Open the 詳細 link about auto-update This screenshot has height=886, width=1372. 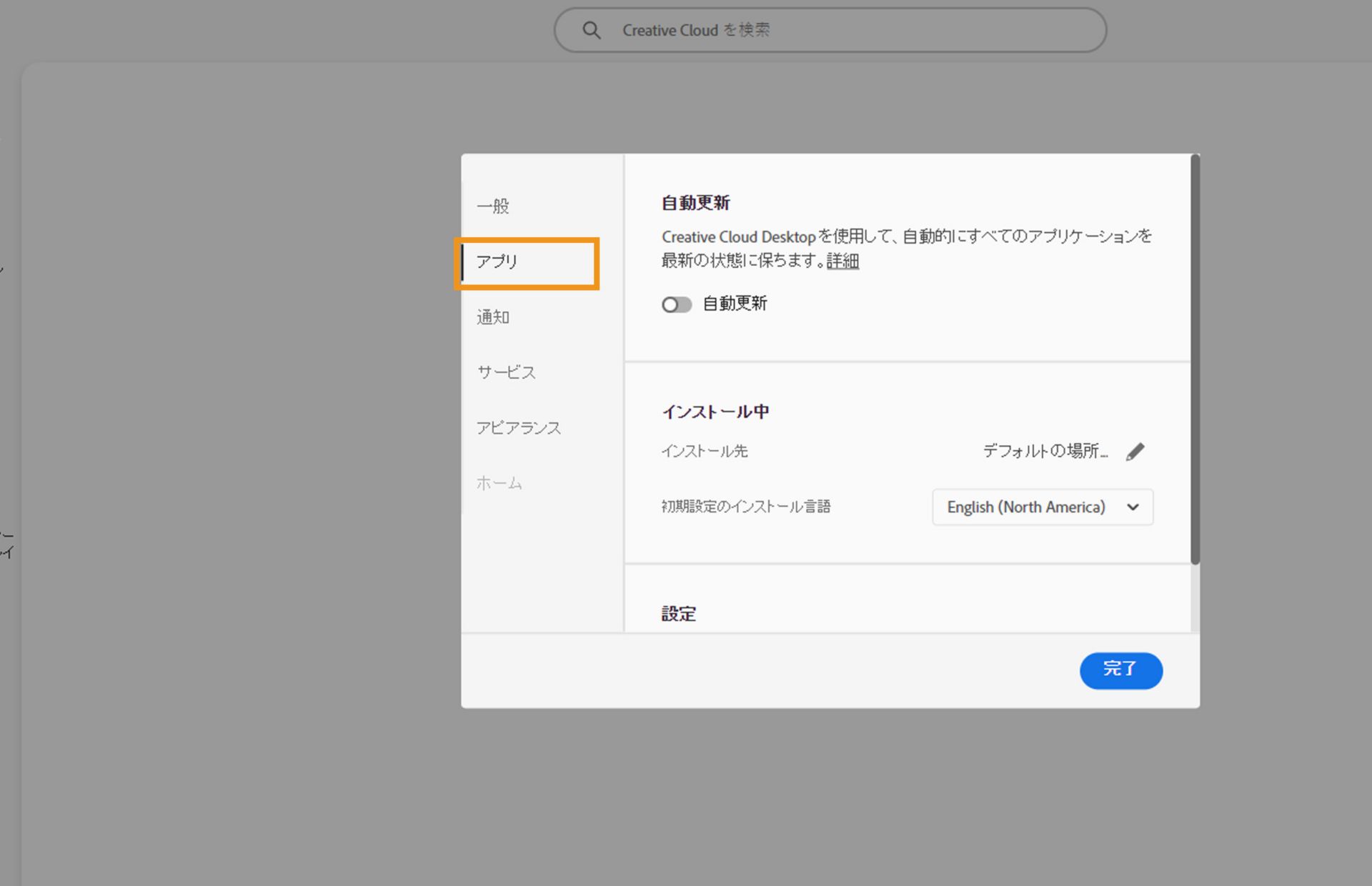(842, 261)
